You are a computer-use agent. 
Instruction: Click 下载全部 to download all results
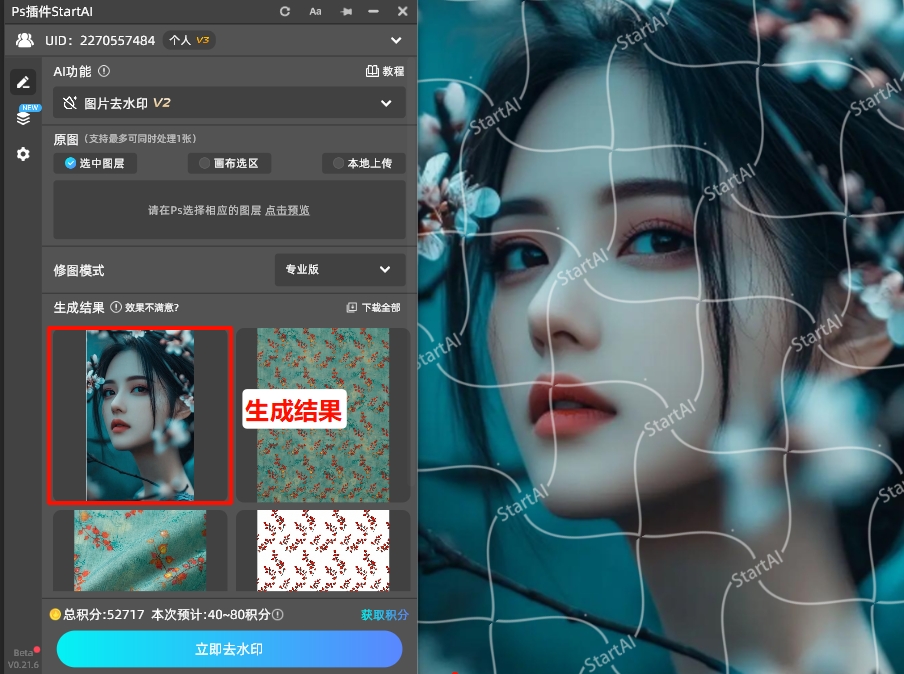[374, 307]
